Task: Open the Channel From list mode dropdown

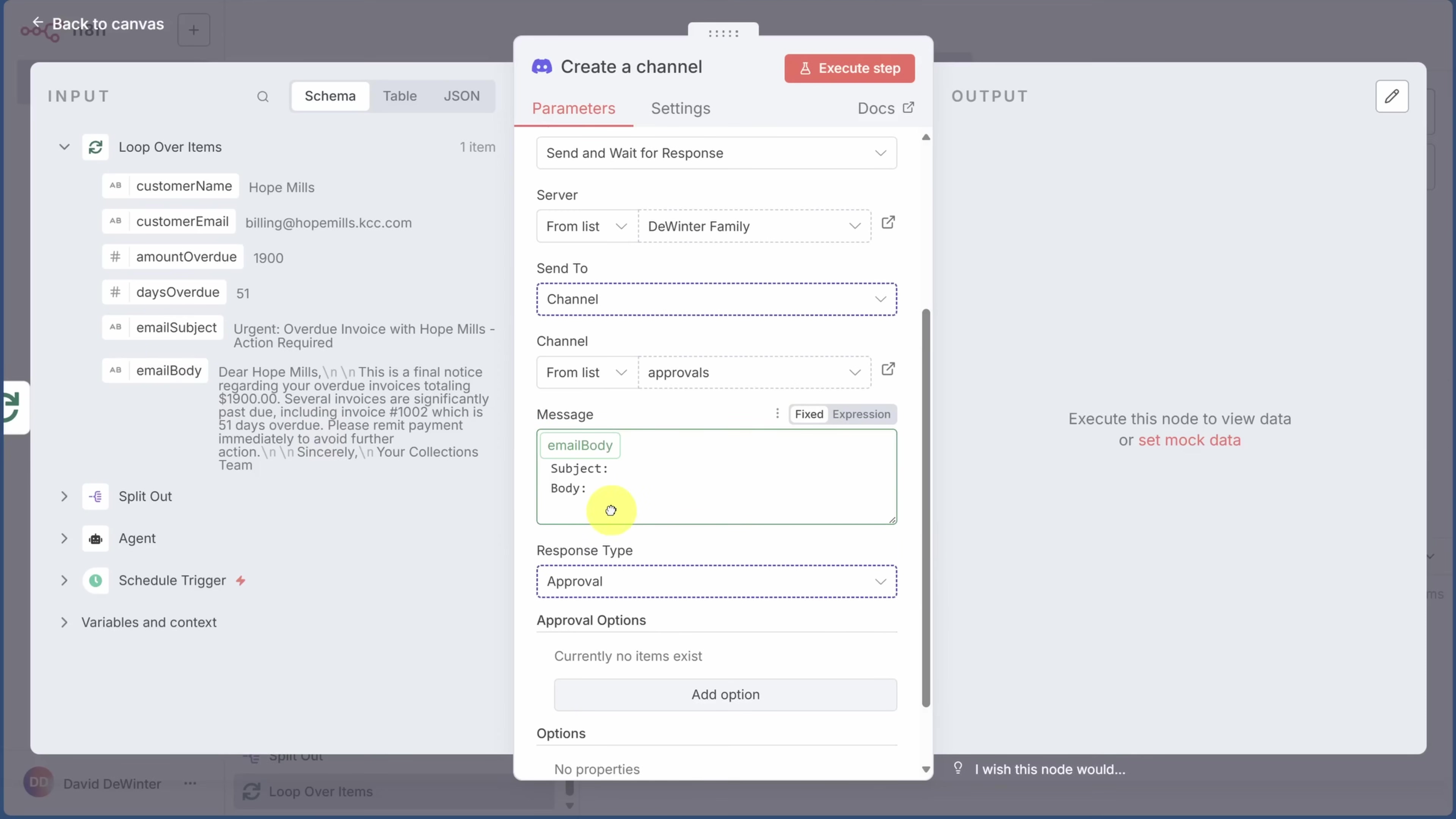Action: [x=587, y=372]
